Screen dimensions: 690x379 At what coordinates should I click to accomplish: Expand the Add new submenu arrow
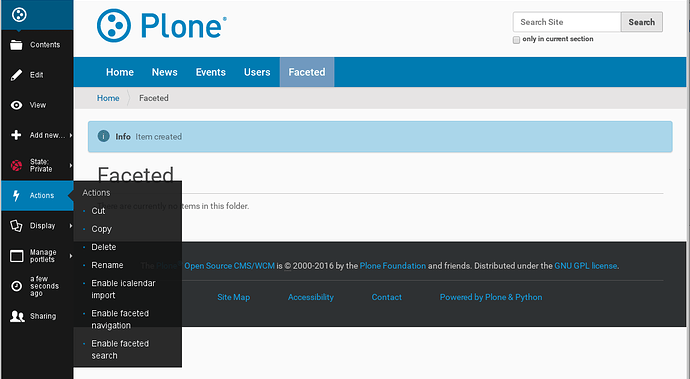click(x=70, y=135)
